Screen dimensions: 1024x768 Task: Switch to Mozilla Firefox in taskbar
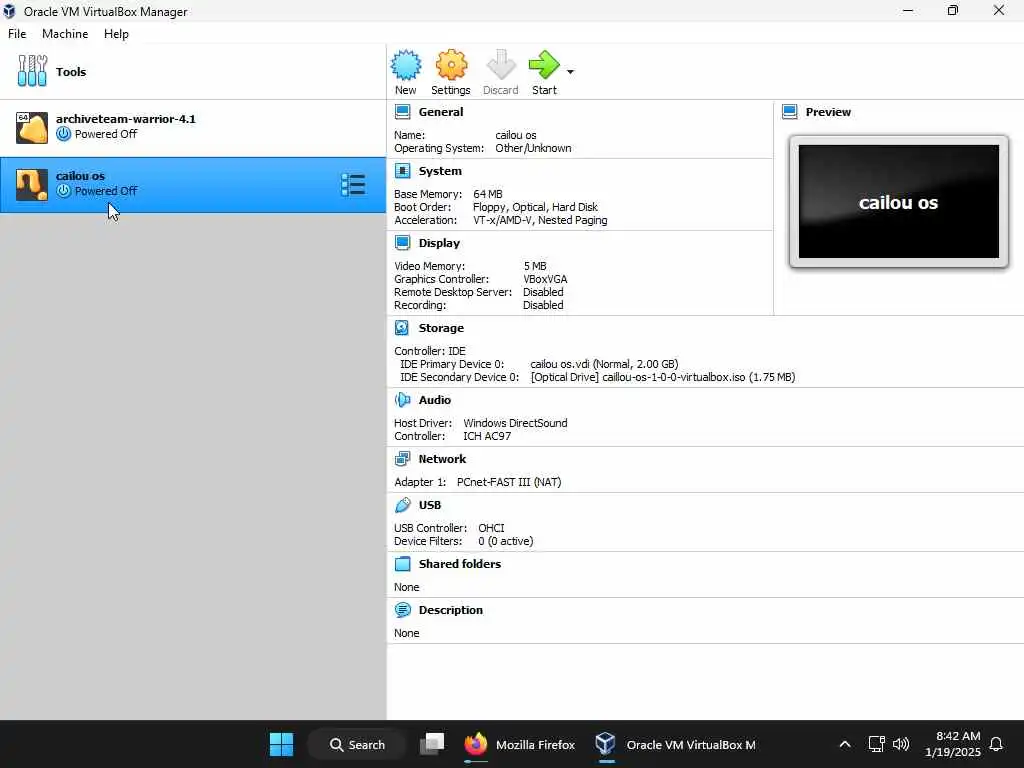pos(520,744)
